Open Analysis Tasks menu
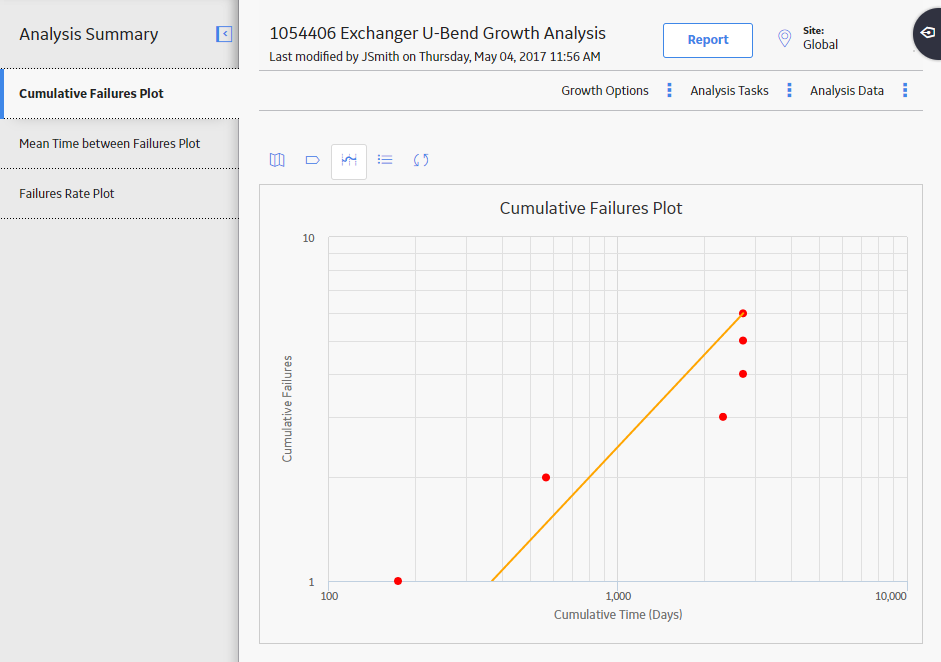Image resolution: width=941 pixels, height=662 pixels. 729,91
